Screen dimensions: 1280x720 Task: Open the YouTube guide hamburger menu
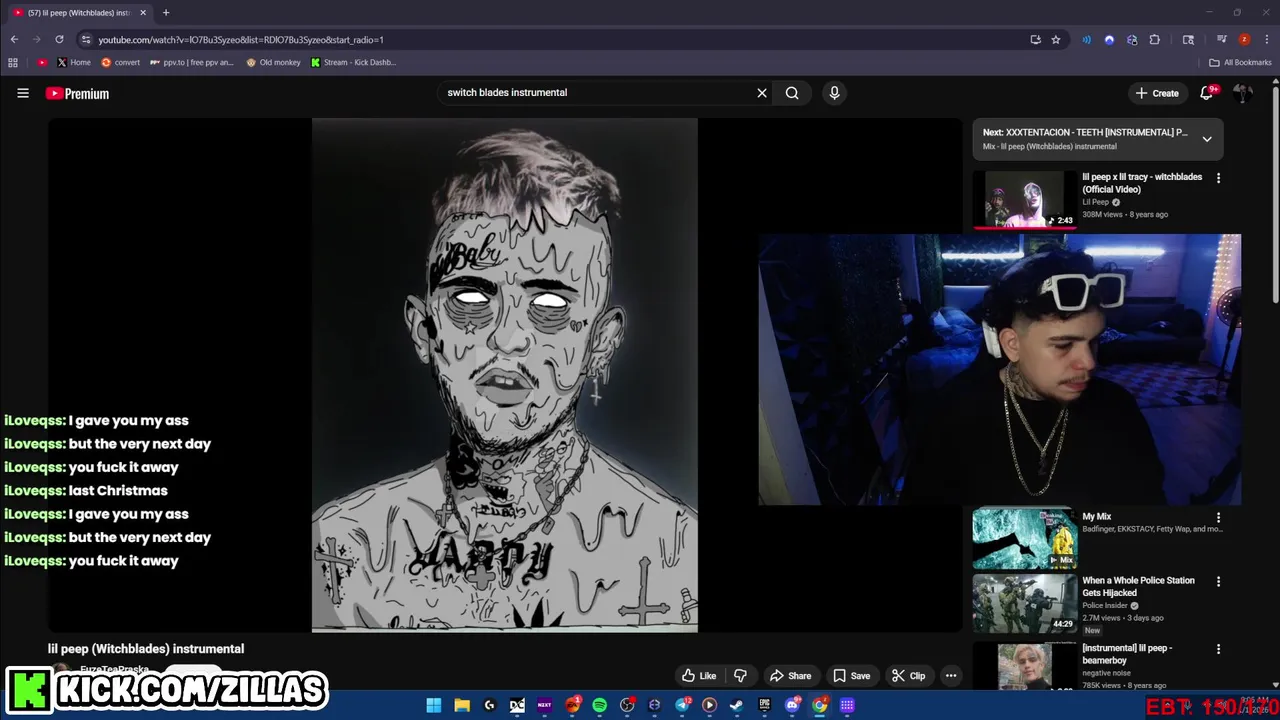(23, 93)
